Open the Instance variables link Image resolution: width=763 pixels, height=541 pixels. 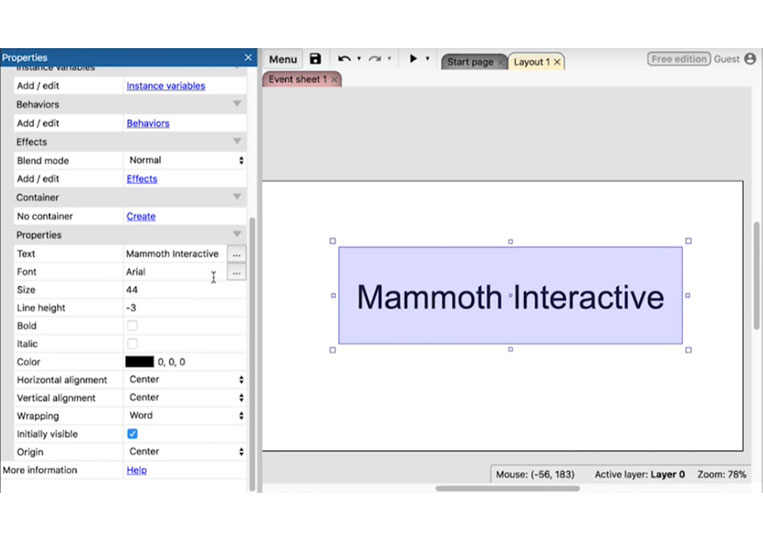click(x=166, y=86)
